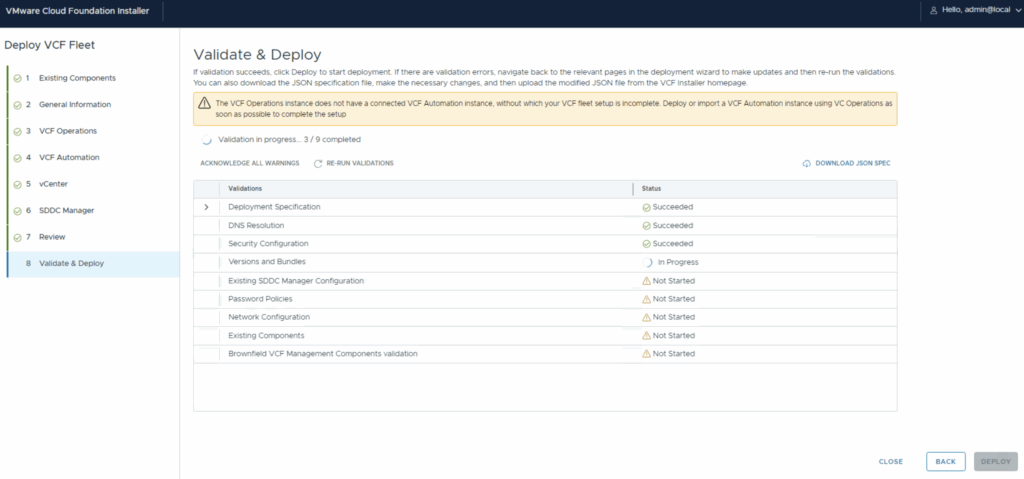Click the in-progress spinner for Versions and Bundles
The width and height of the screenshot is (1024, 479).
647,262
